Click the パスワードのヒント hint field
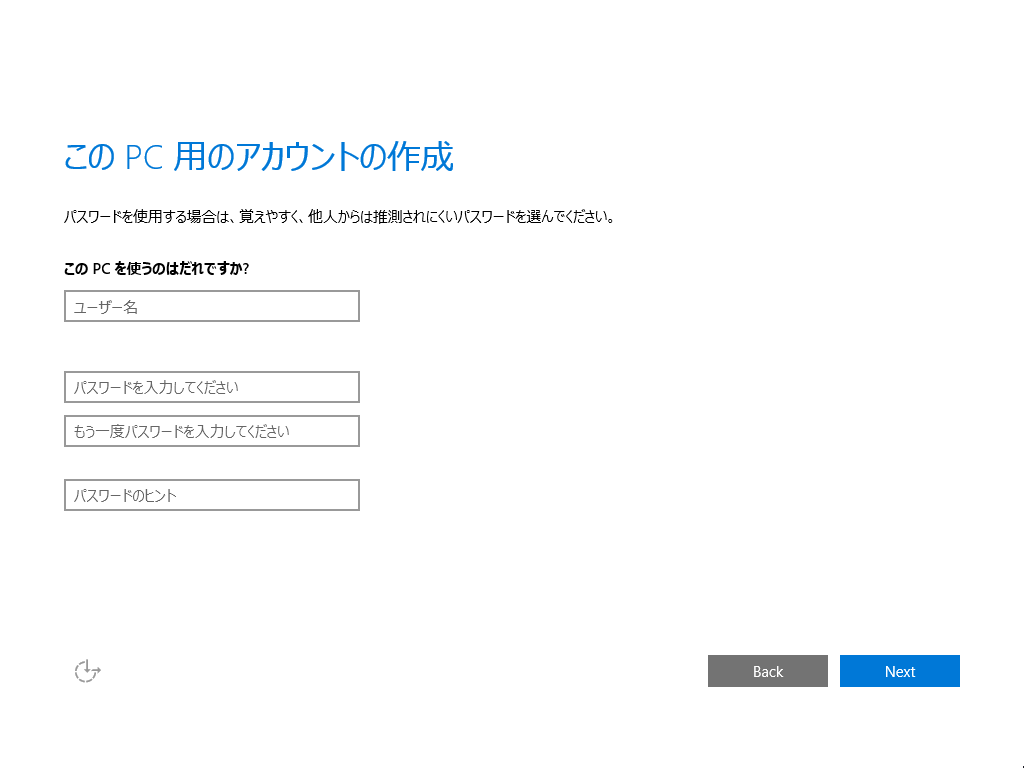The image size is (1024, 768). pos(212,495)
